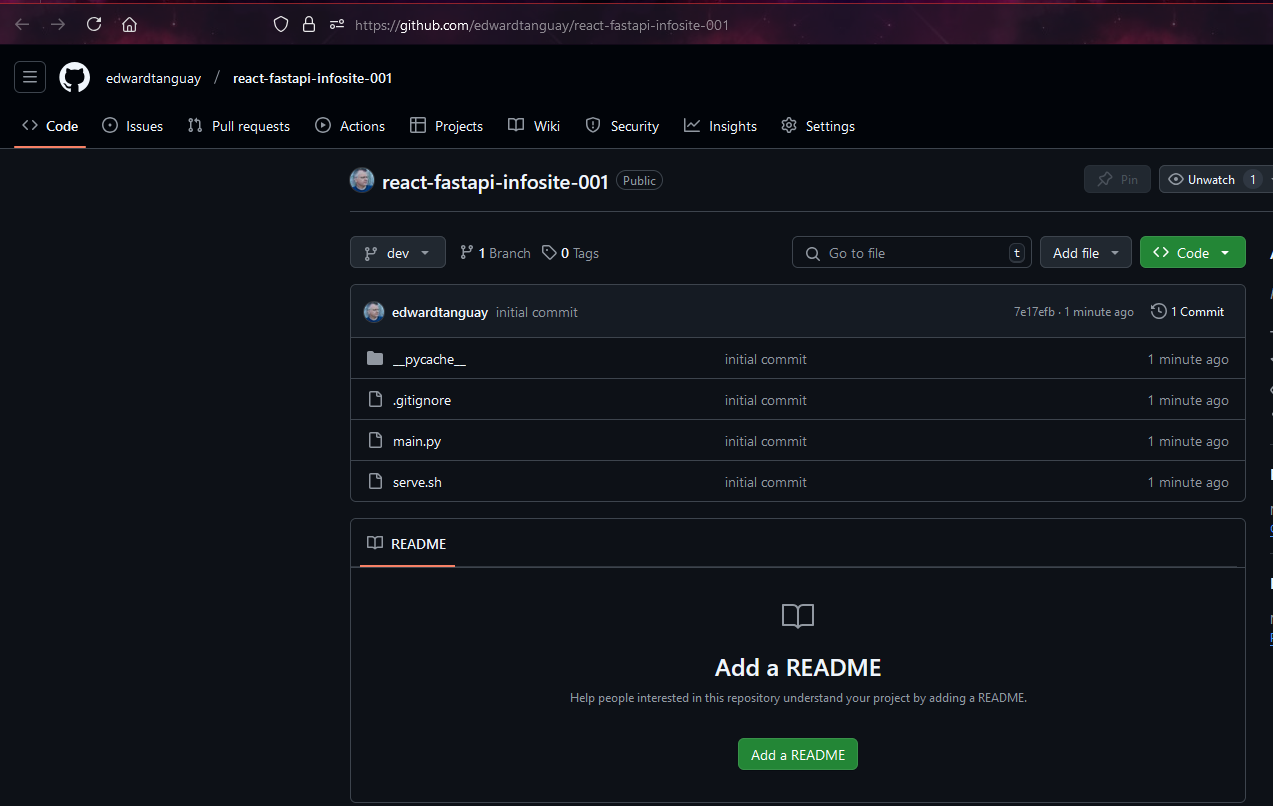Screen dimensions: 1273x806
Task: Expand the green Code dropdown
Action: tap(1192, 253)
